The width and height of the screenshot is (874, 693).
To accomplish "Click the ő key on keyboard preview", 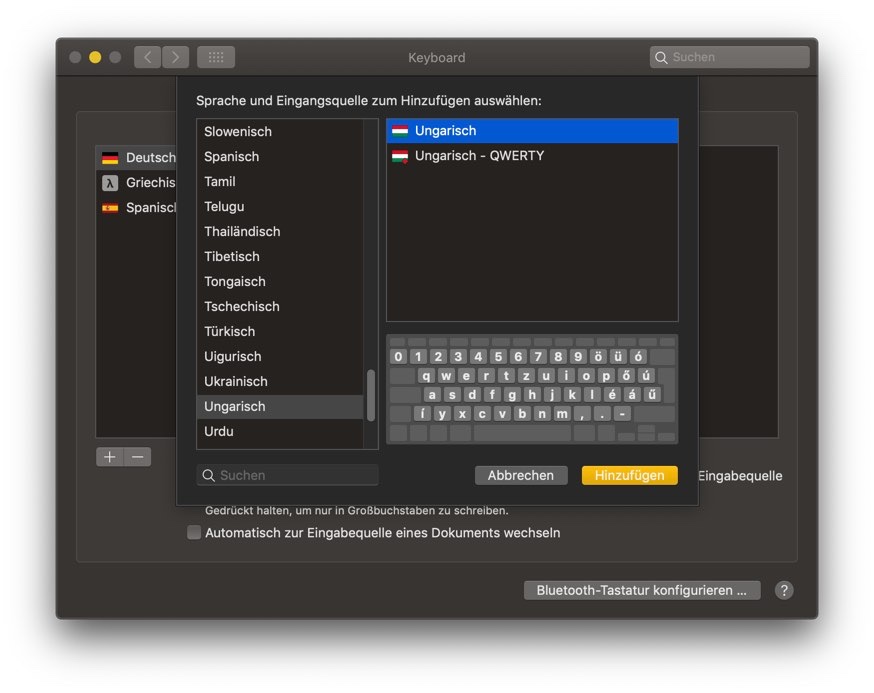I will (626, 375).
